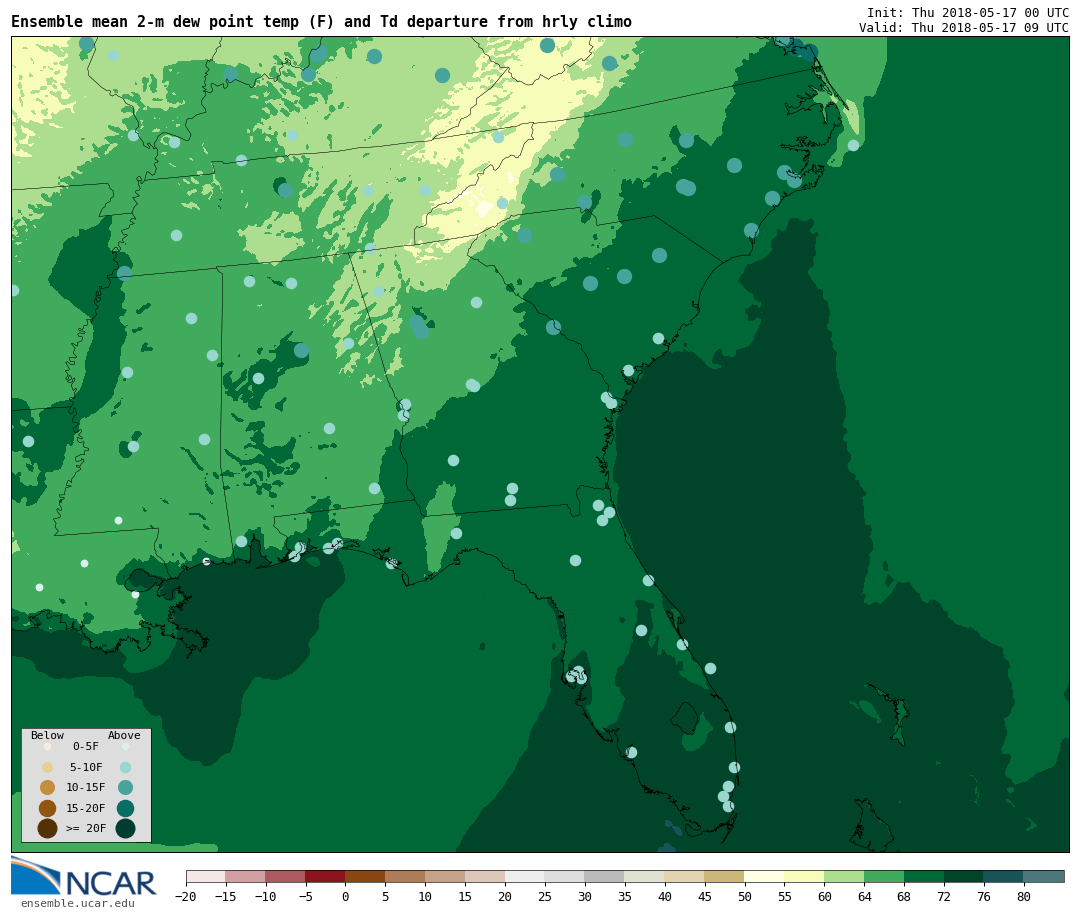Viewport: 1080px width, 915px height.
Task: Select the 0-5F legend label
Action: coord(86,746)
